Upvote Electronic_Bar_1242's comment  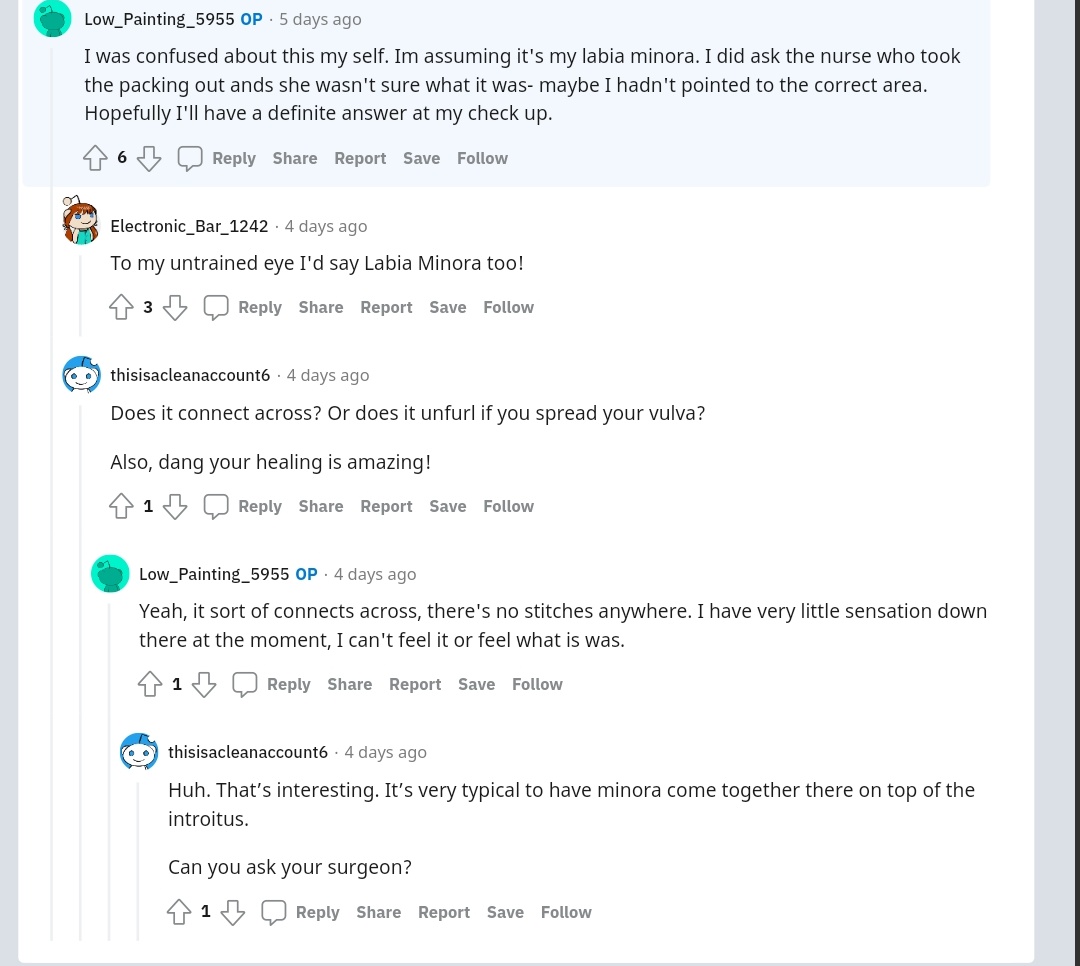click(x=121, y=307)
